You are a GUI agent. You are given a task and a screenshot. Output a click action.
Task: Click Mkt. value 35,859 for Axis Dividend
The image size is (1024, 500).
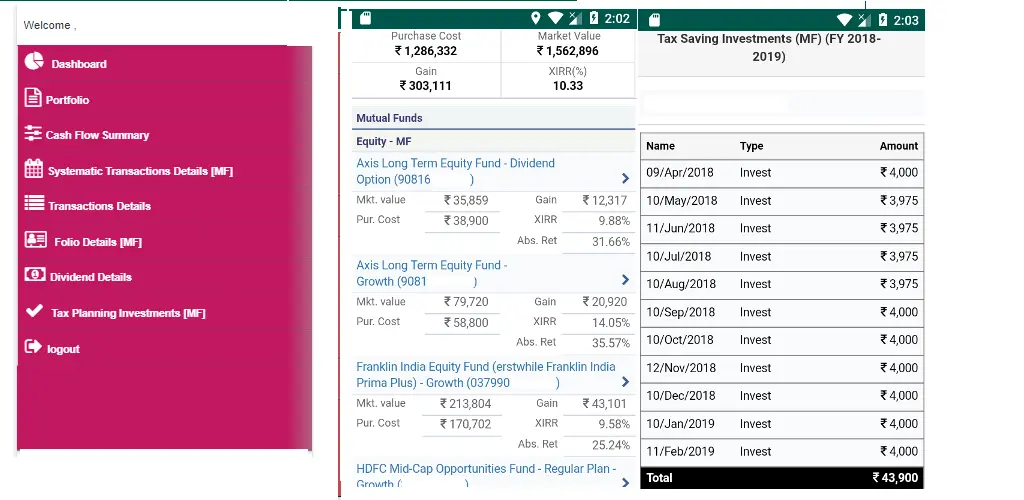coord(466,200)
